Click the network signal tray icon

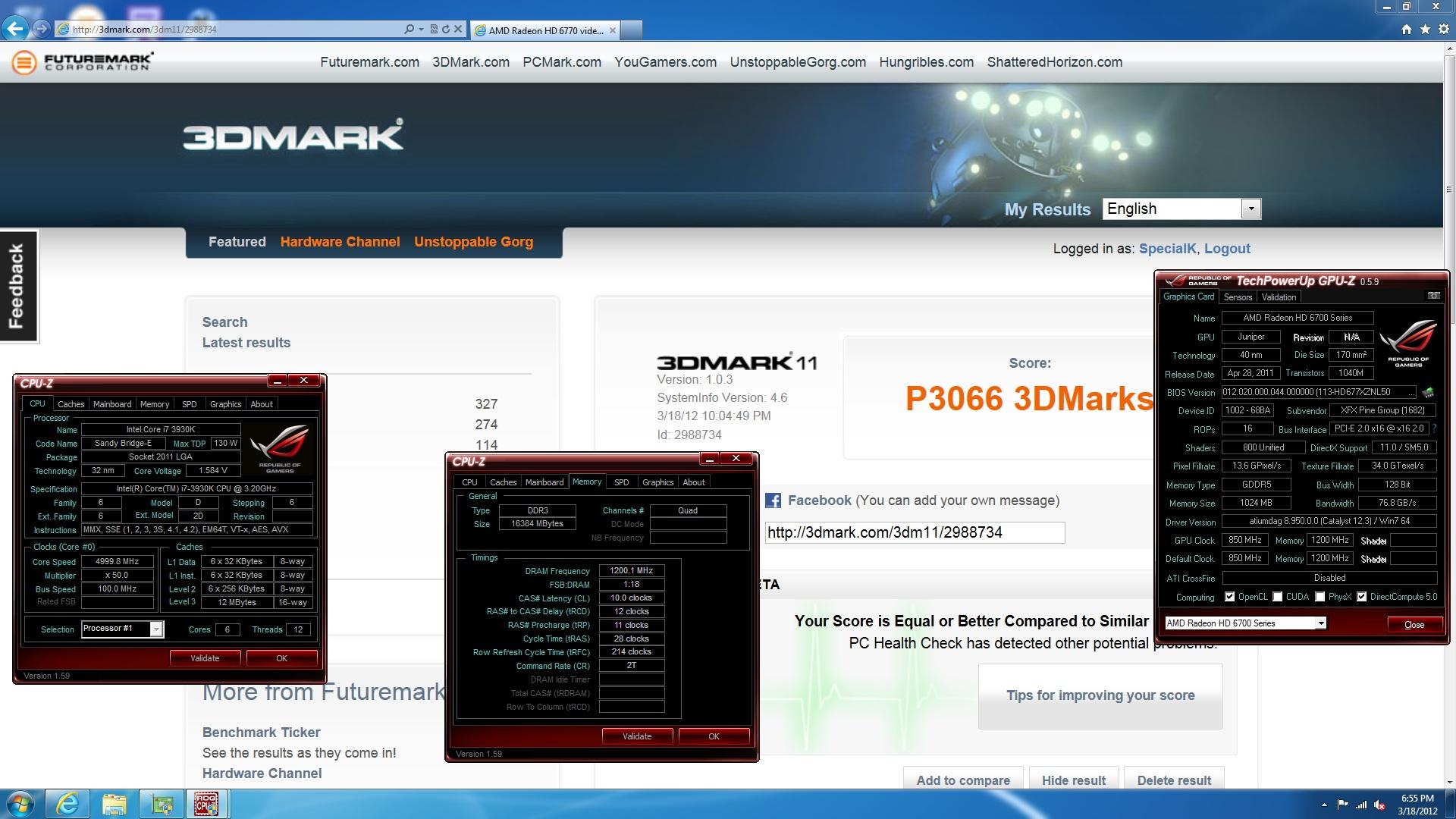point(1361,805)
